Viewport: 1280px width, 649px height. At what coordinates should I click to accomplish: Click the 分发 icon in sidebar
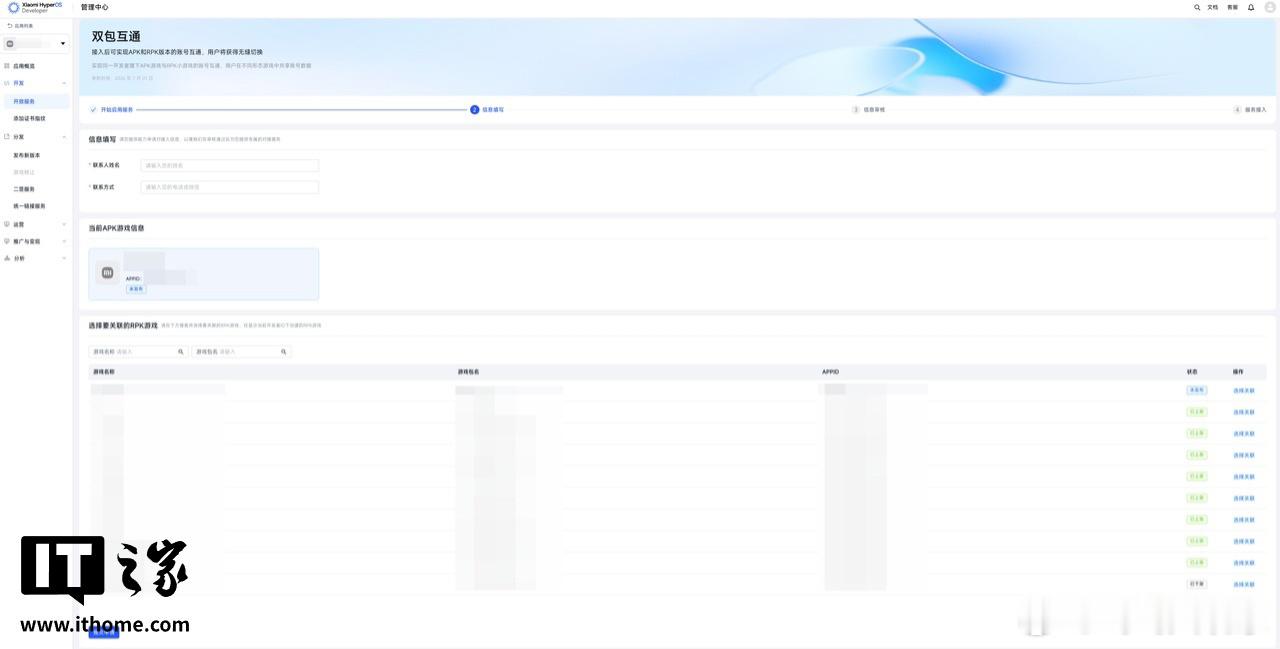click(x=7, y=137)
